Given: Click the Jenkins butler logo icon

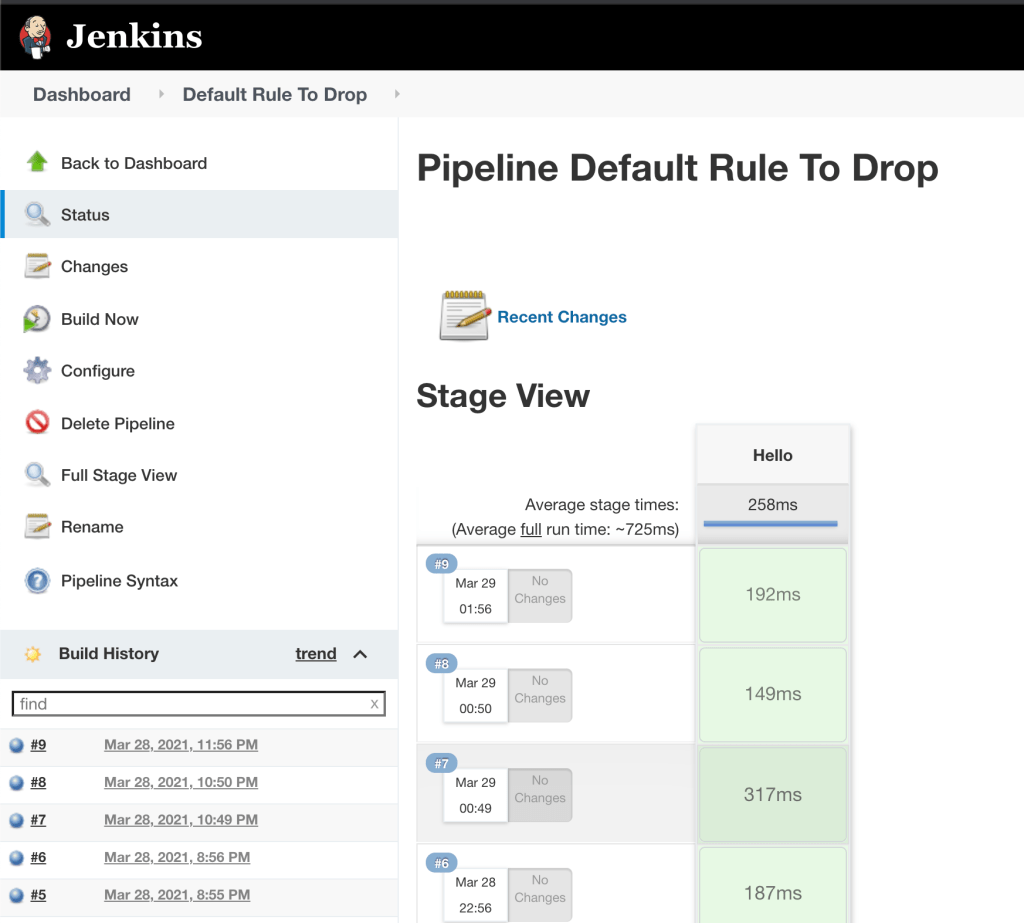Looking at the screenshot, I should (36, 37).
